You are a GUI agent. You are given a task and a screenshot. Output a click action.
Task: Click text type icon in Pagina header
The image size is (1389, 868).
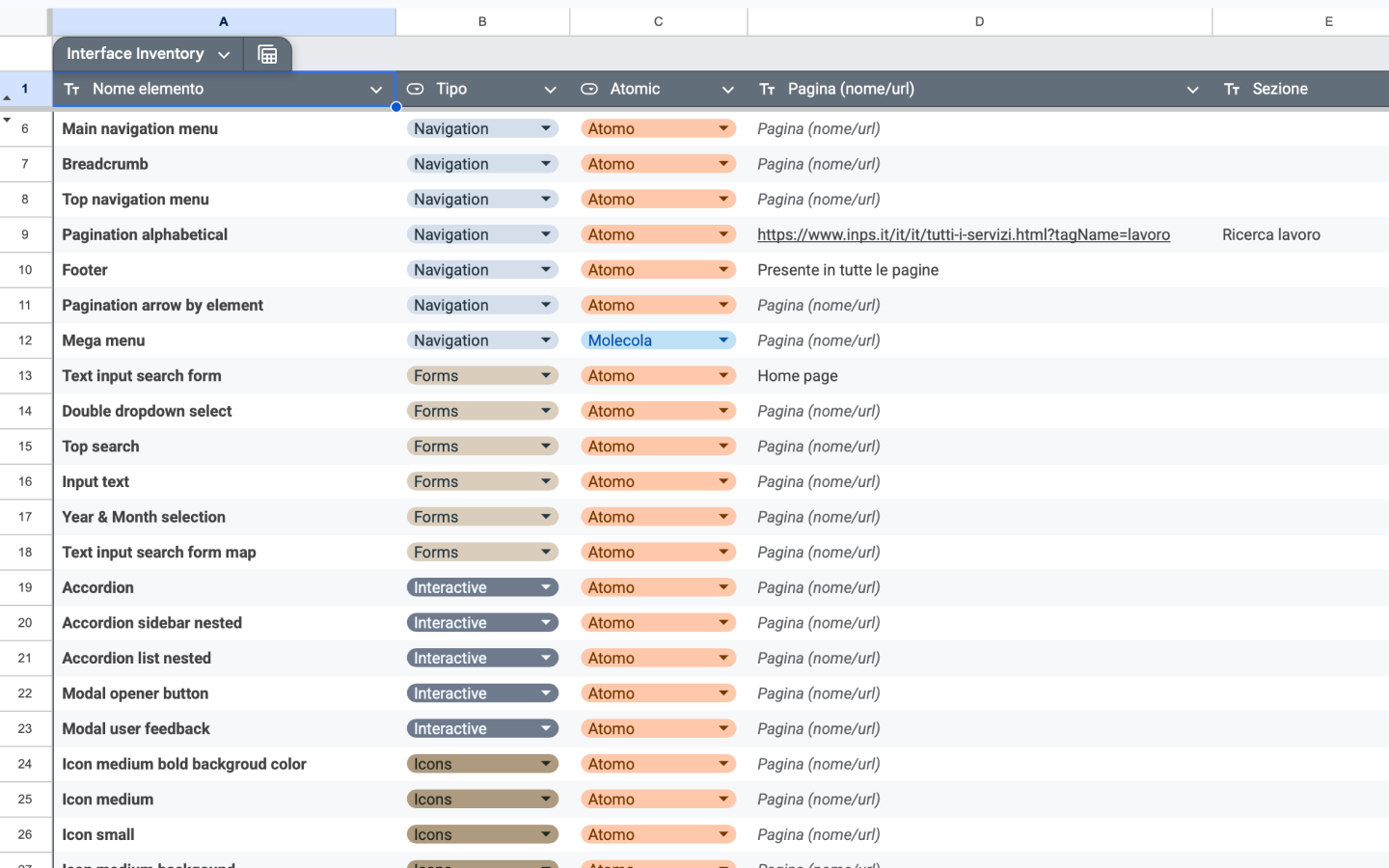coord(767,89)
